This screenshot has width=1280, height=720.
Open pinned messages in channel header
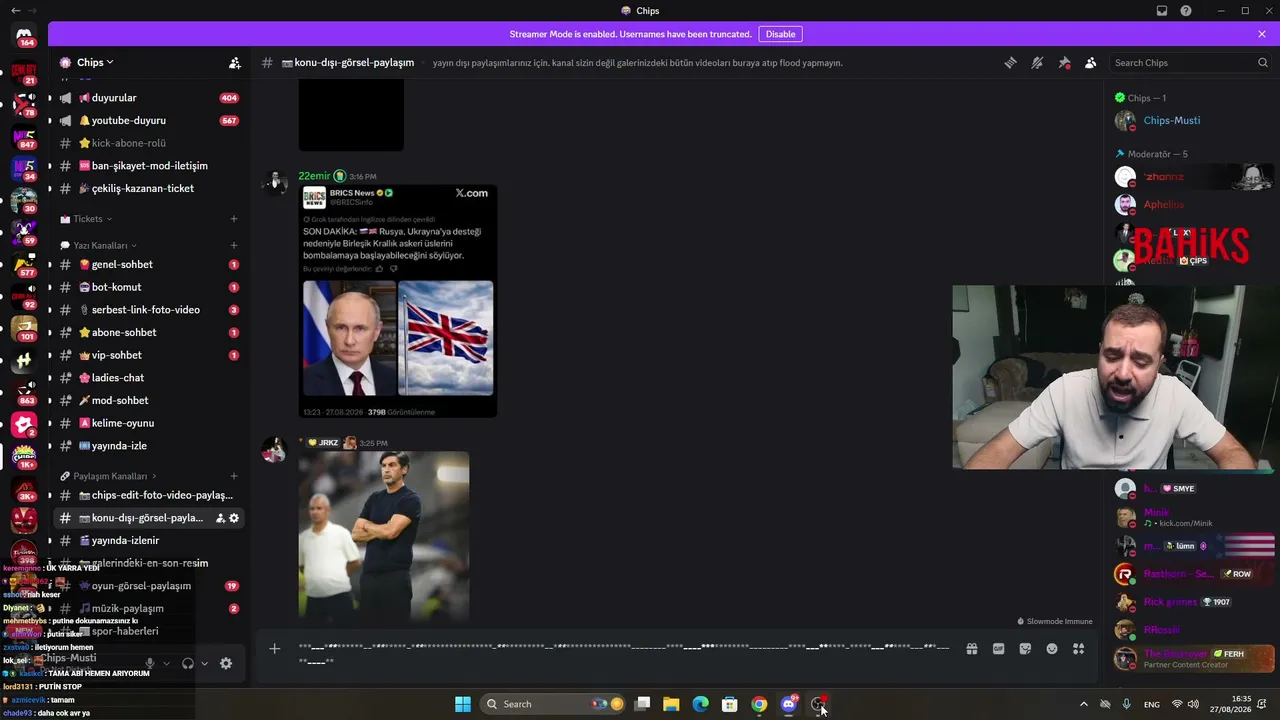1064,63
